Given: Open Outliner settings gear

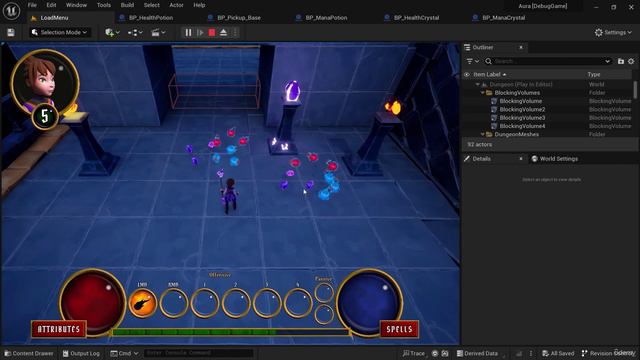Looking at the screenshot, I should [x=631, y=61].
